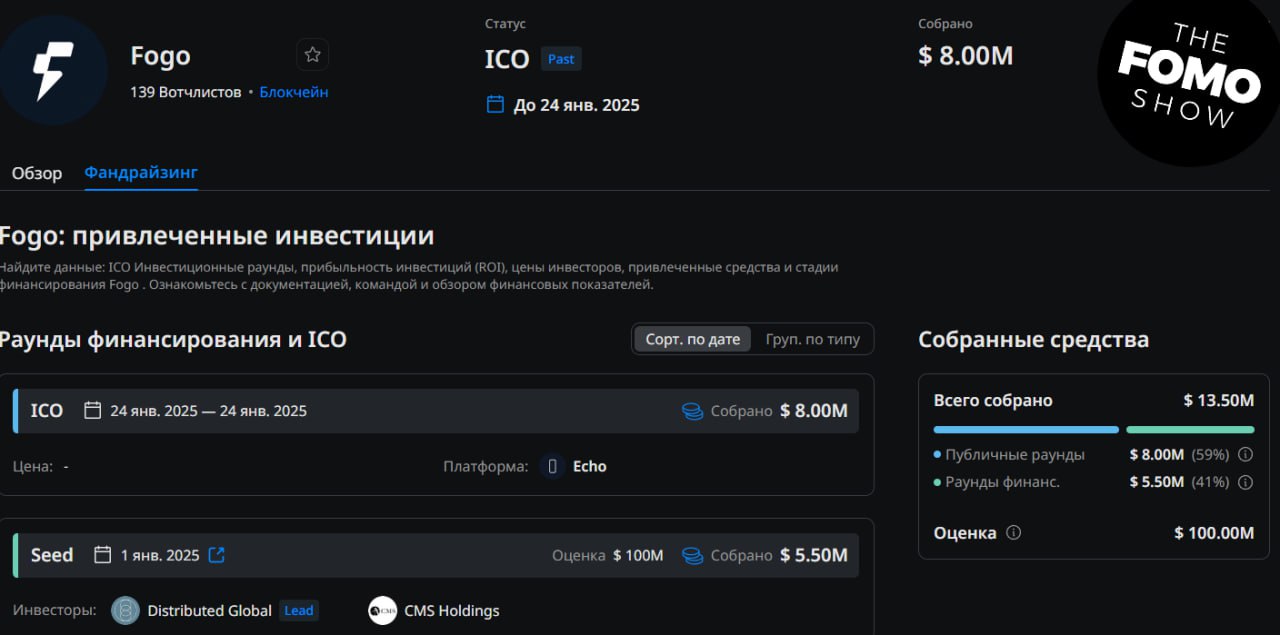Click the Seed round $ 5.50M amount
Screen dimensions: 1280x635
tap(814, 555)
